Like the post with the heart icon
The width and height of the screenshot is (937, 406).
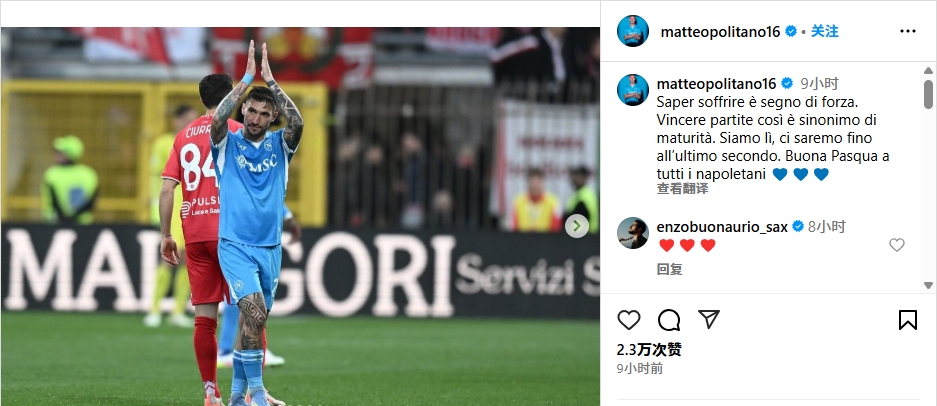pyautogui.click(x=628, y=320)
